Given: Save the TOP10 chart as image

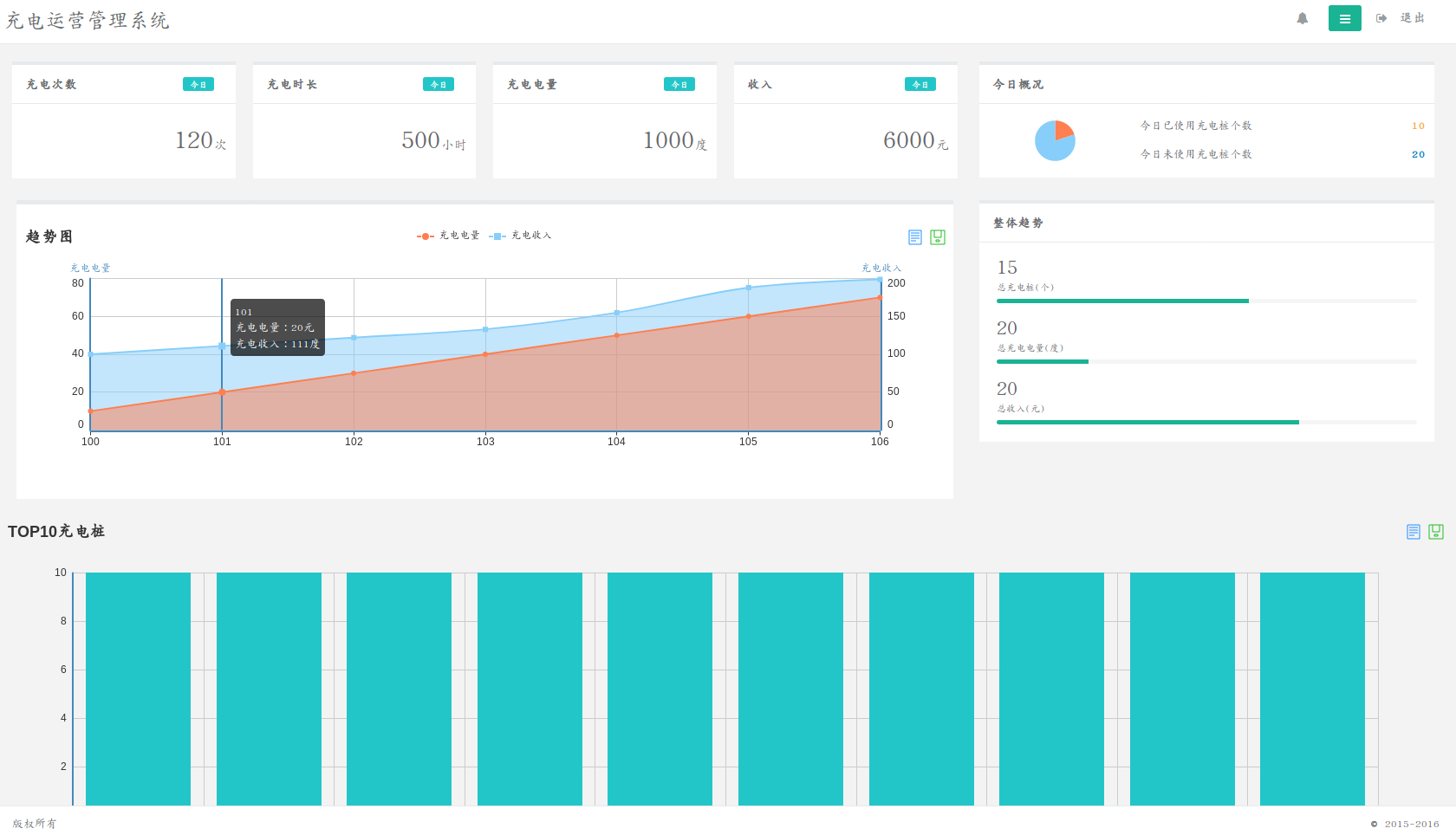Looking at the screenshot, I should [x=1436, y=532].
